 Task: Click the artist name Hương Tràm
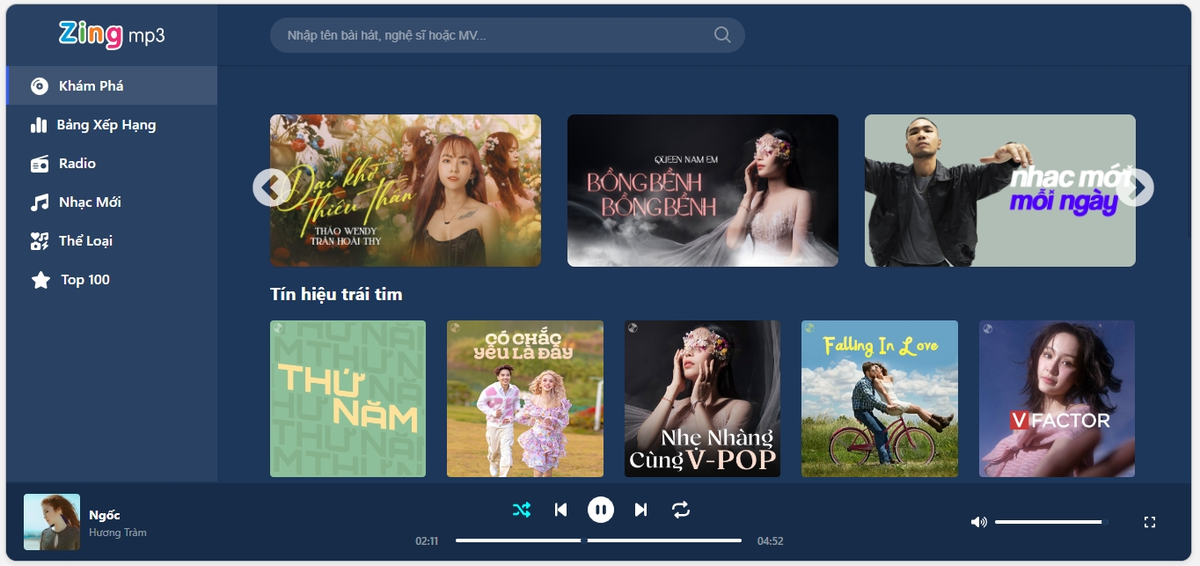[118, 533]
